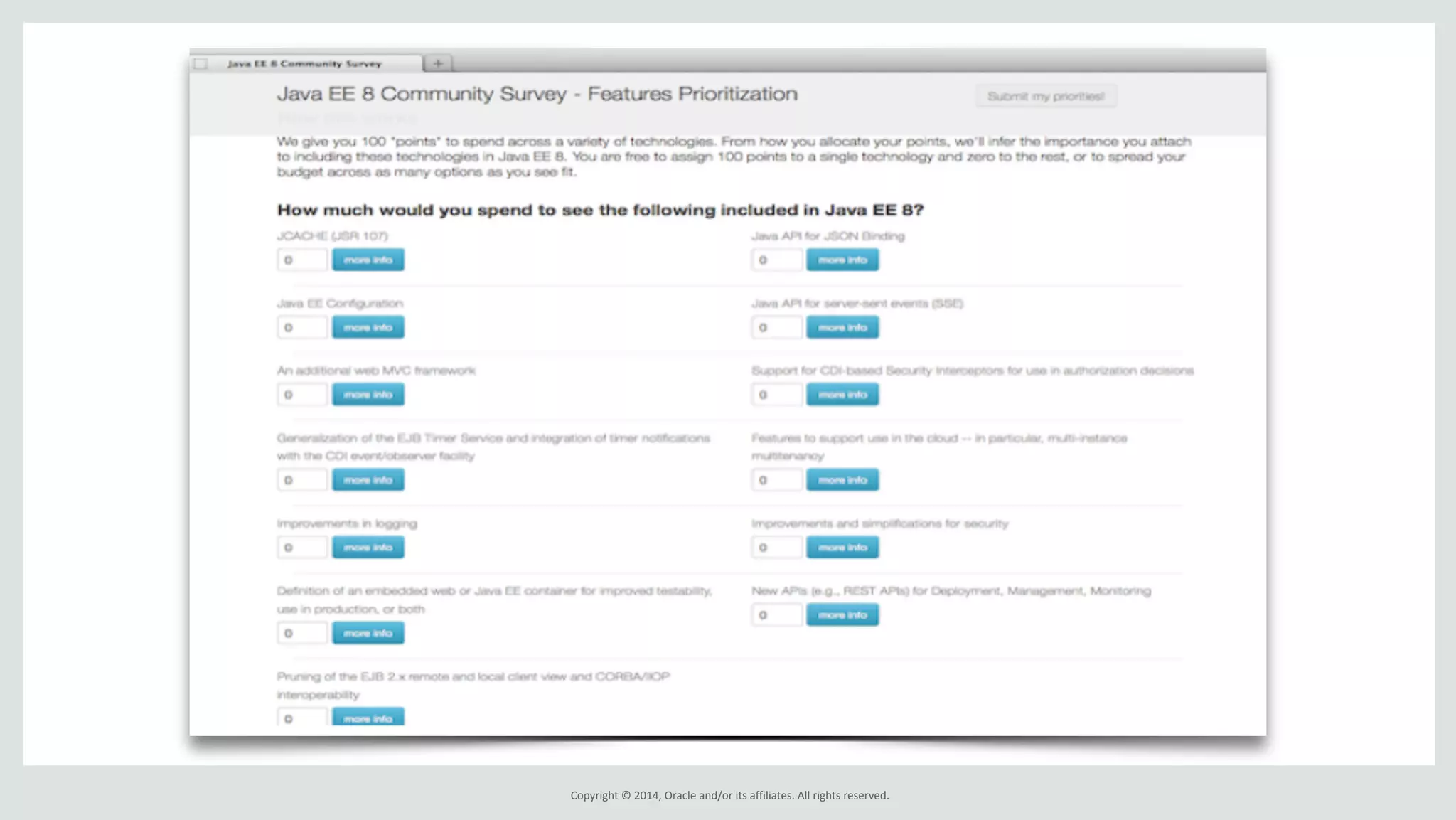
Task: Open more info for CDI-based Security Interceptors
Action: (x=842, y=394)
